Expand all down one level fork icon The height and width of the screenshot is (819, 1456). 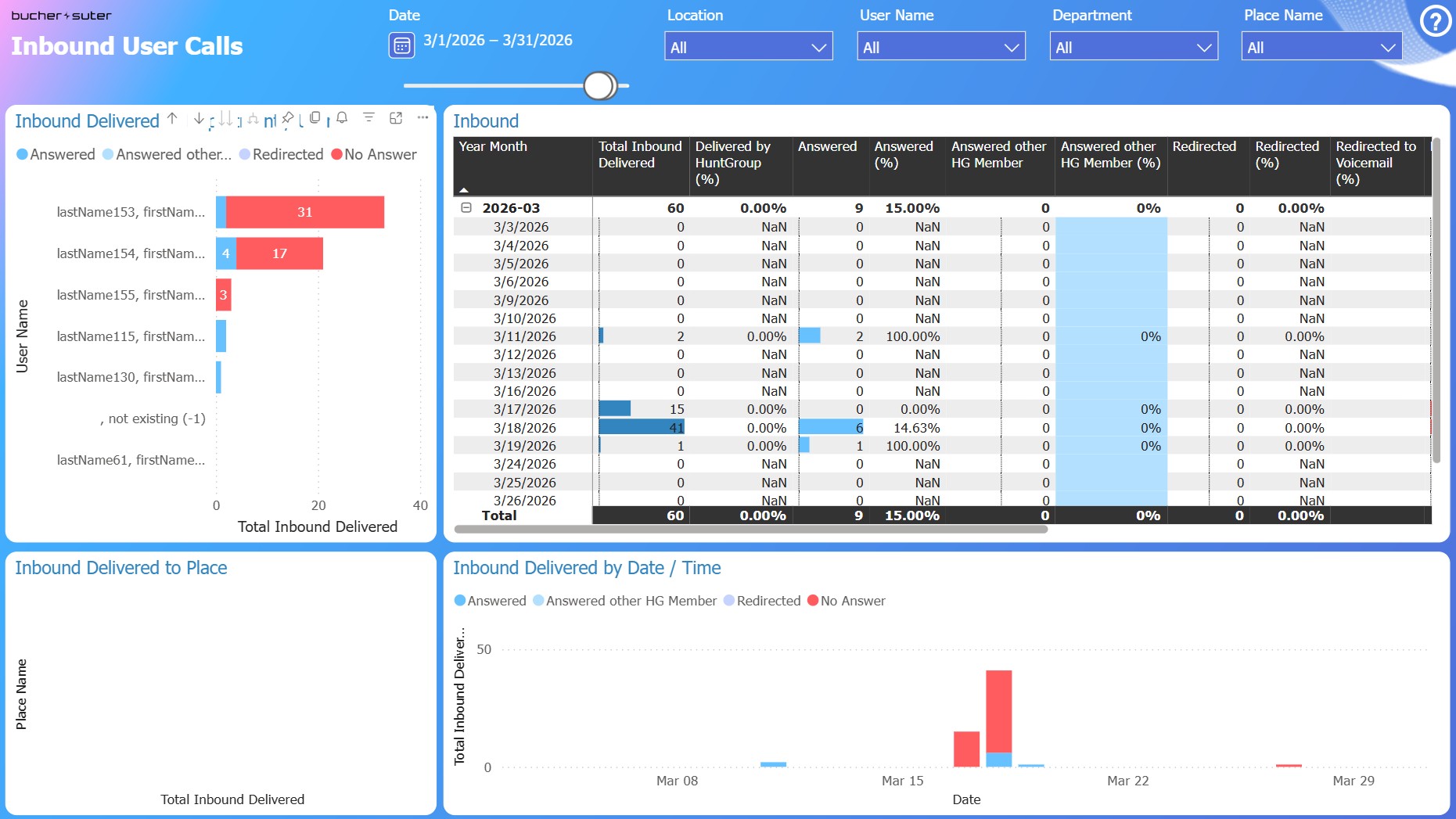[x=253, y=119]
